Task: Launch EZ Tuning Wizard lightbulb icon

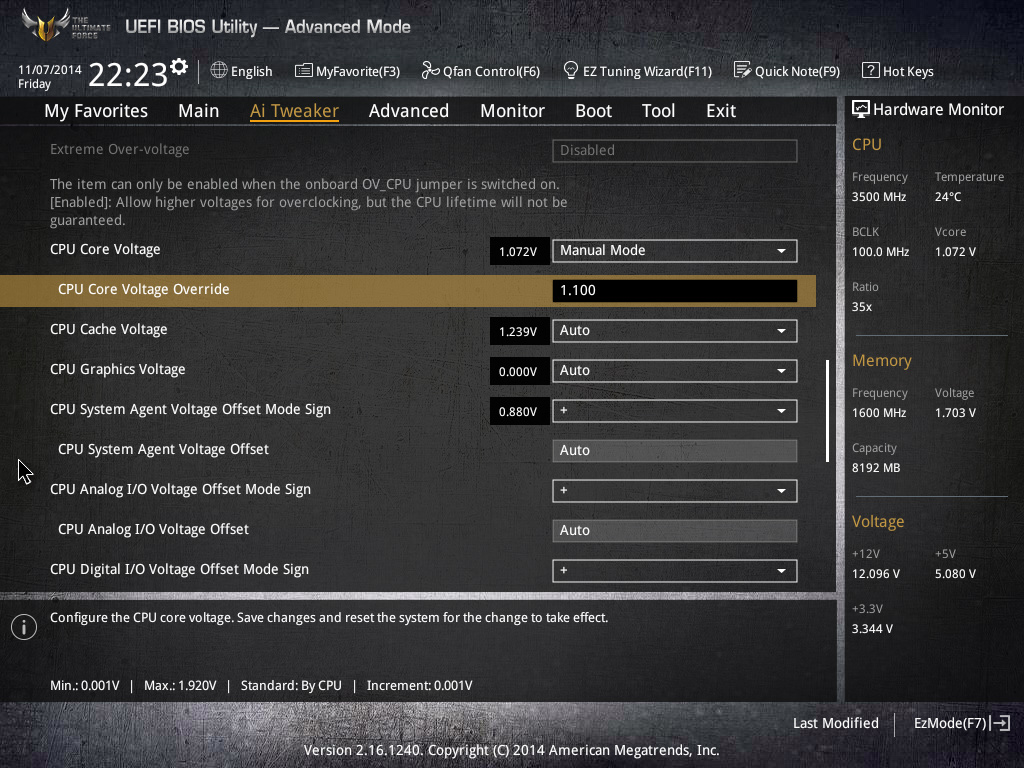Action: point(571,70)
